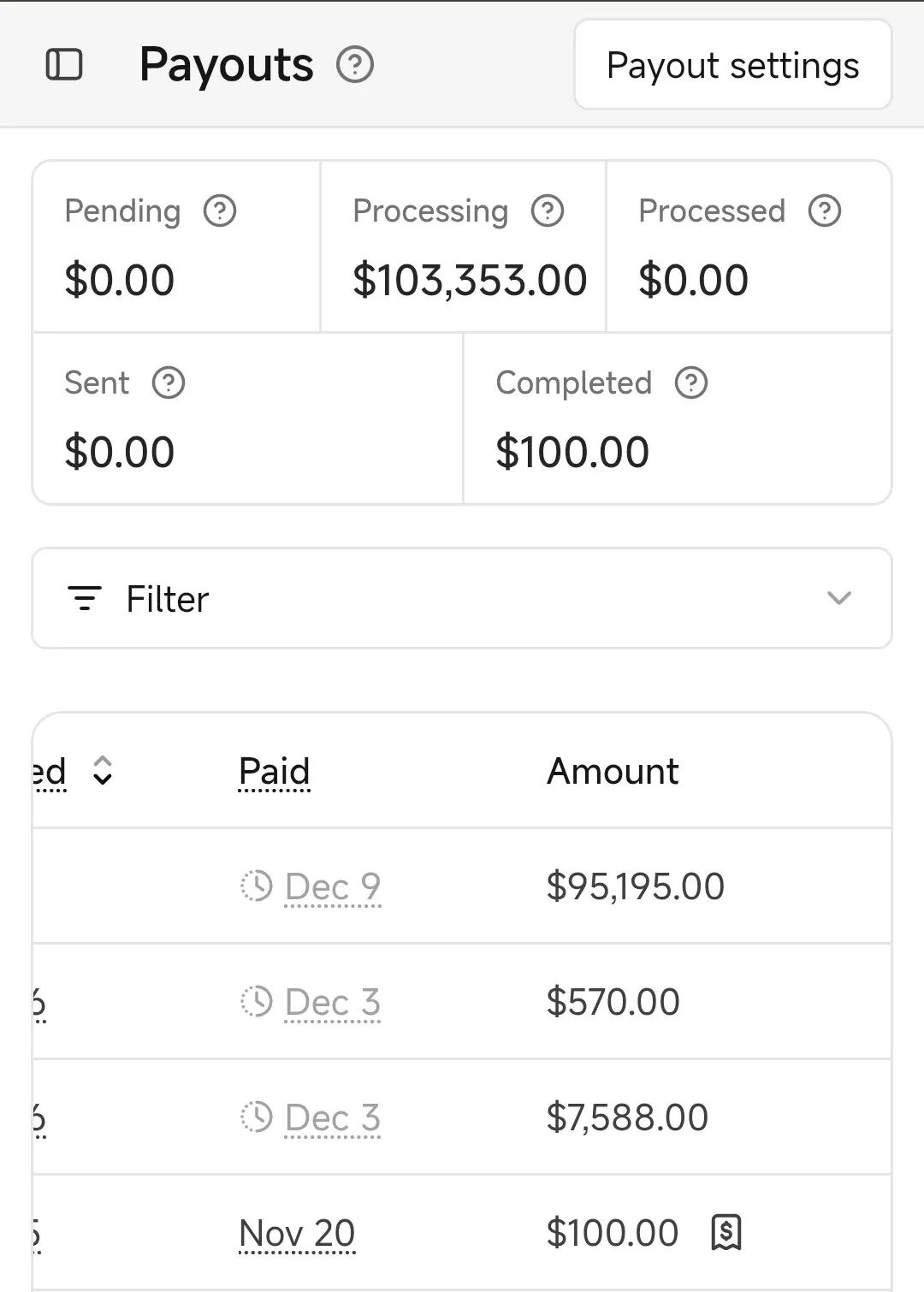The height and width of the screenshot is (1292, 924).
Task: Click the Nov 20 paid date
Action: (x=297, y=1233)
